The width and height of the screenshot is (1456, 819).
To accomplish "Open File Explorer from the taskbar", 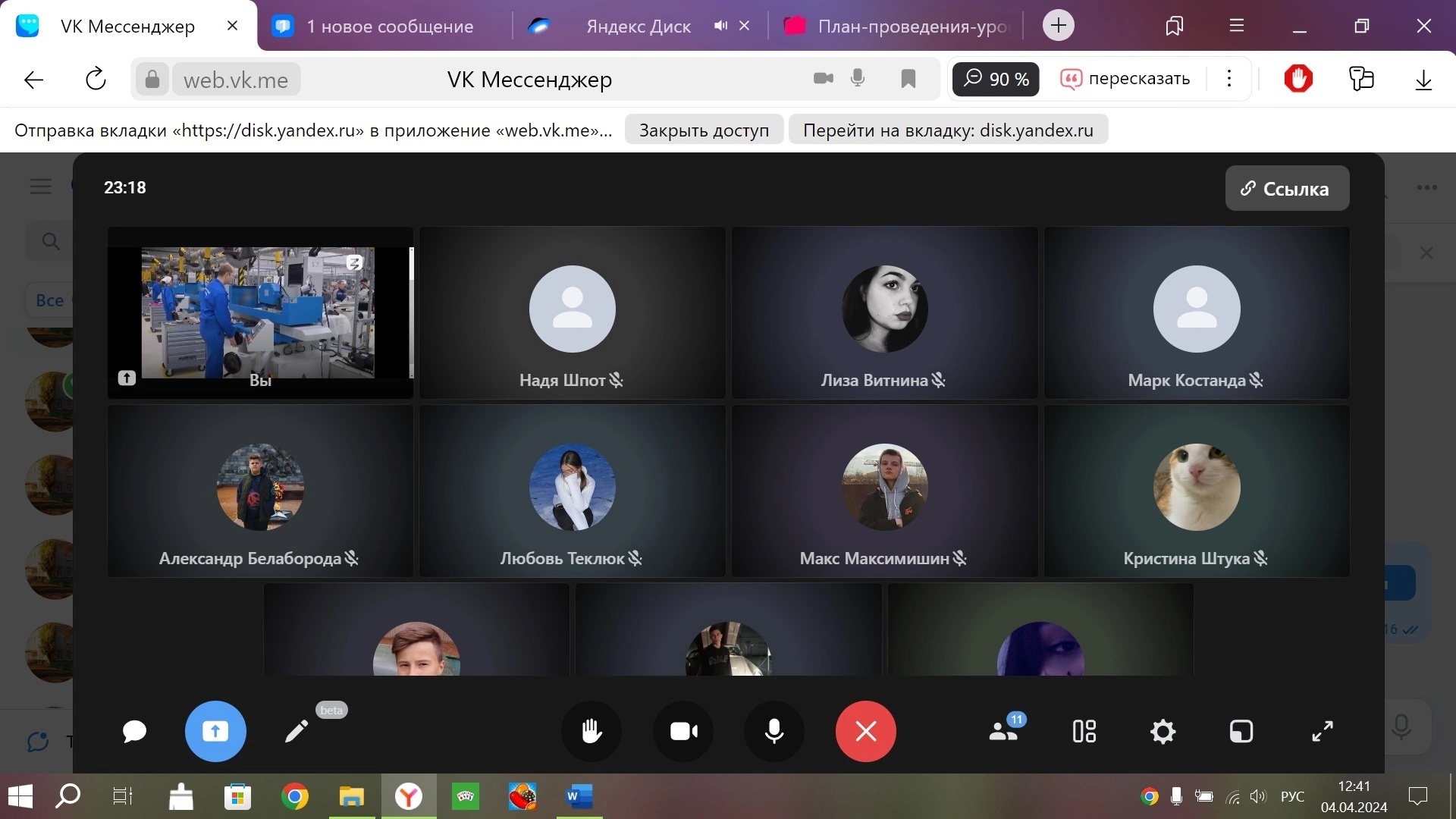I will tap(352, 797).
